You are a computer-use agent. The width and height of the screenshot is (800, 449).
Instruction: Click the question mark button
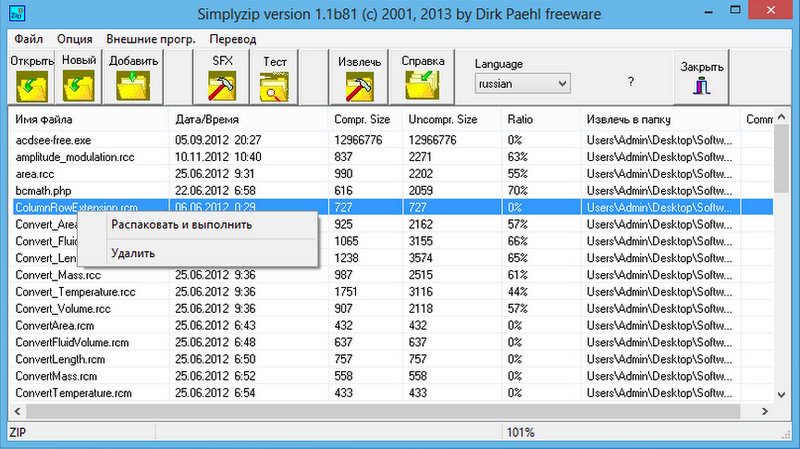coord(631,82)
